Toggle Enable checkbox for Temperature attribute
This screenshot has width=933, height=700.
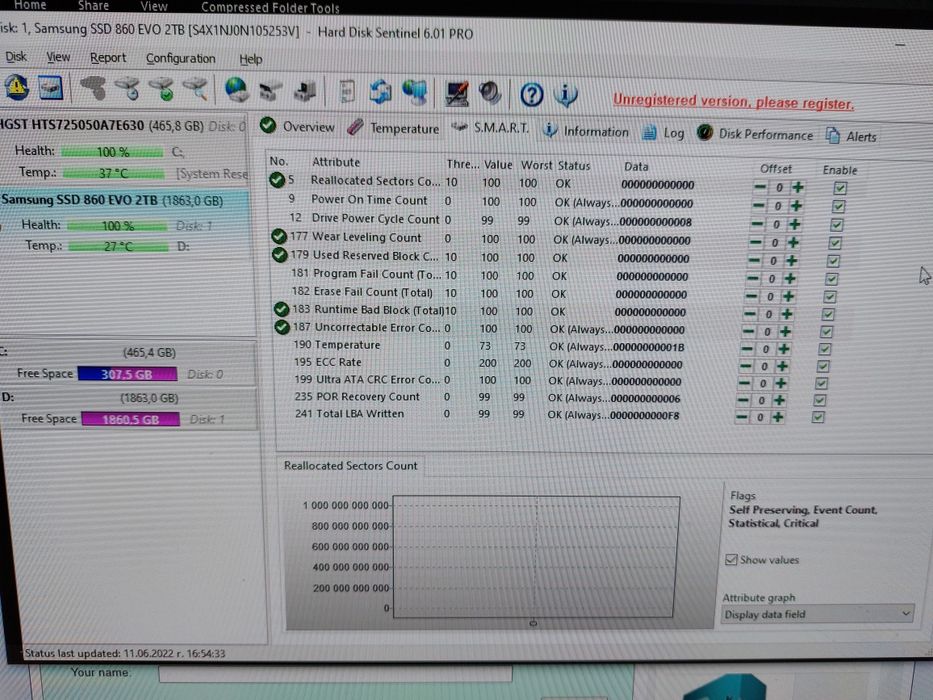[824, 349]
